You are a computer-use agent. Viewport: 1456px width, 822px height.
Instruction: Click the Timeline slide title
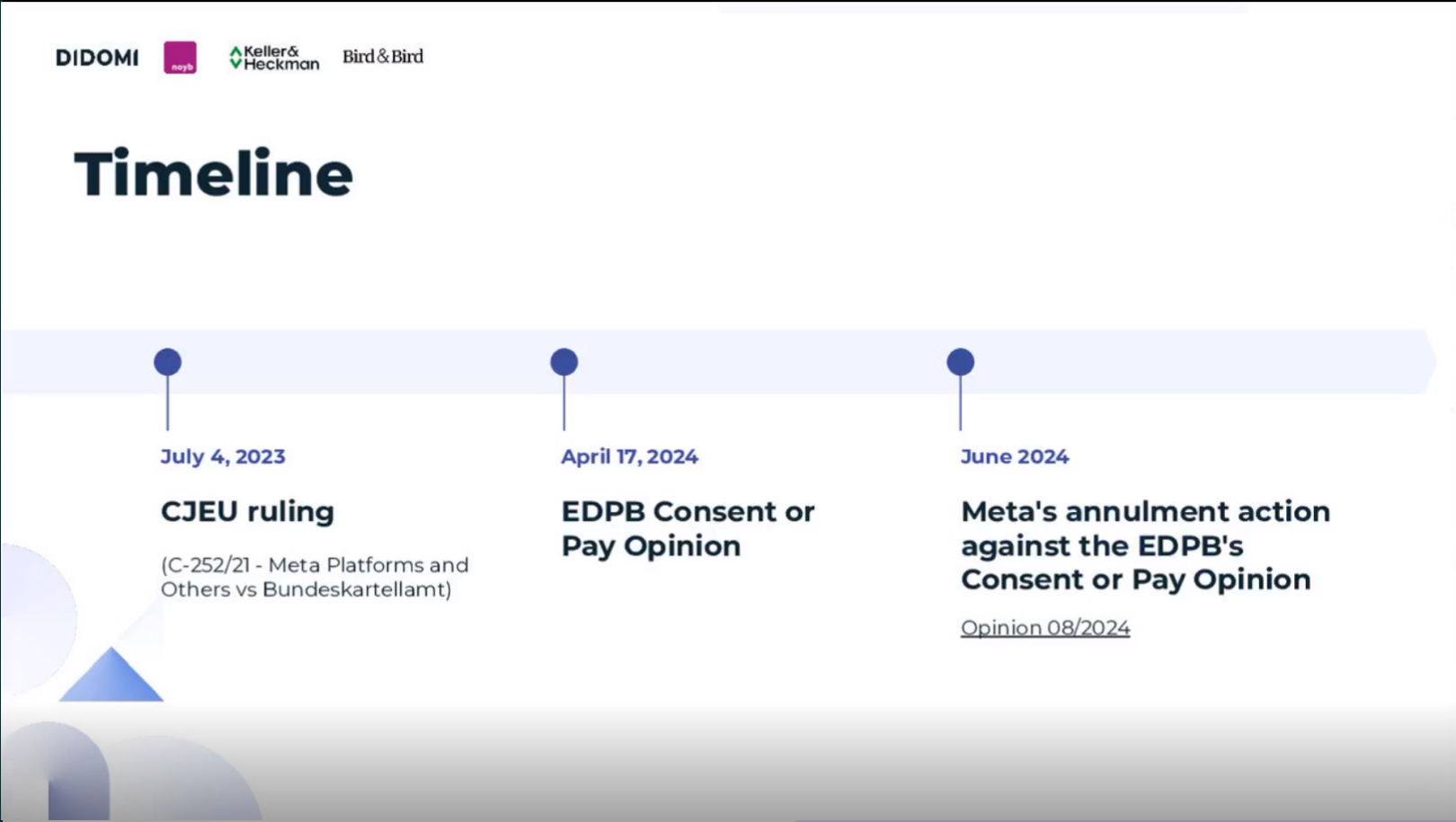214,173
